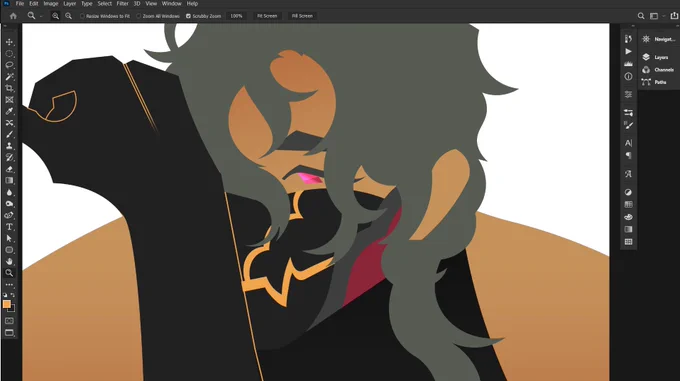Viewport: 680px width, 381px height.
Task: Open the orange foreground color swatch
Action: click(x=7, y=304)
